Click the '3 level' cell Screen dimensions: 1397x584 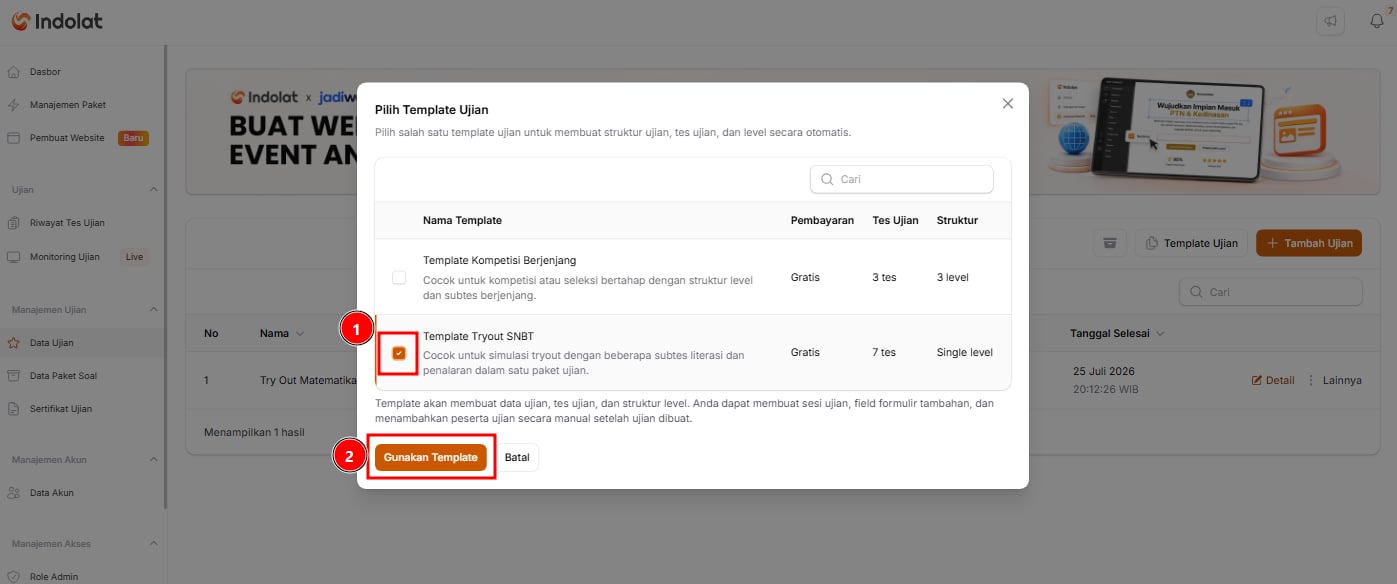point(953,277)
